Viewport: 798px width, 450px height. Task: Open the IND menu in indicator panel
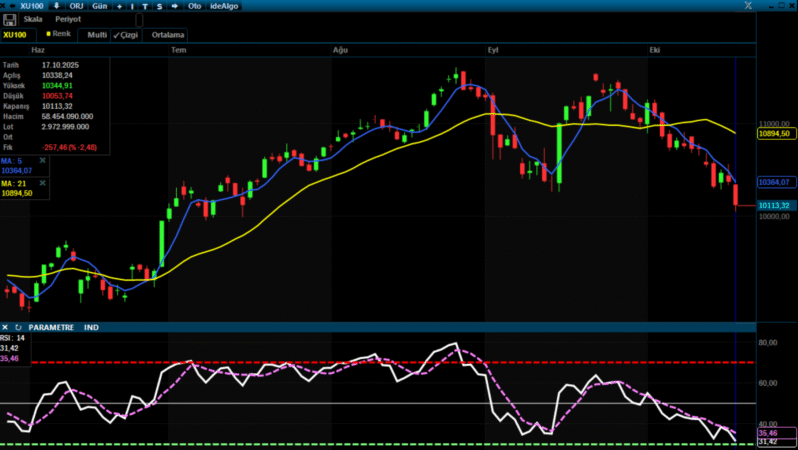pyautogui.click(x=92, y=327)
